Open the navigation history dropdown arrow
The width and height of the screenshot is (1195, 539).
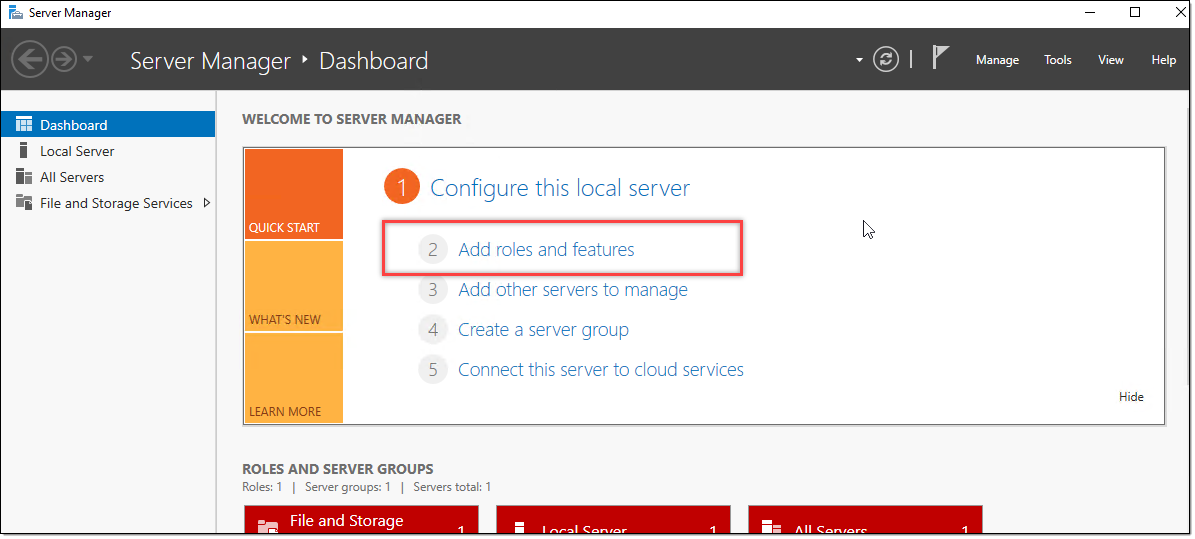pos(88,60)
